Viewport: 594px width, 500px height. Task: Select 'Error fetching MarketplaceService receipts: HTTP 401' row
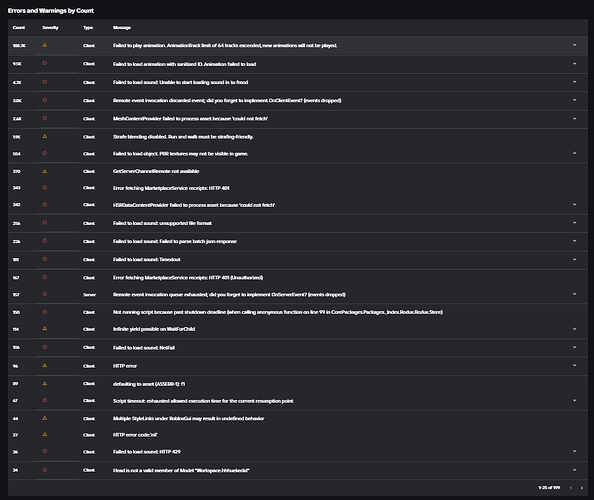pyautogui.click(x=298, y=188)
